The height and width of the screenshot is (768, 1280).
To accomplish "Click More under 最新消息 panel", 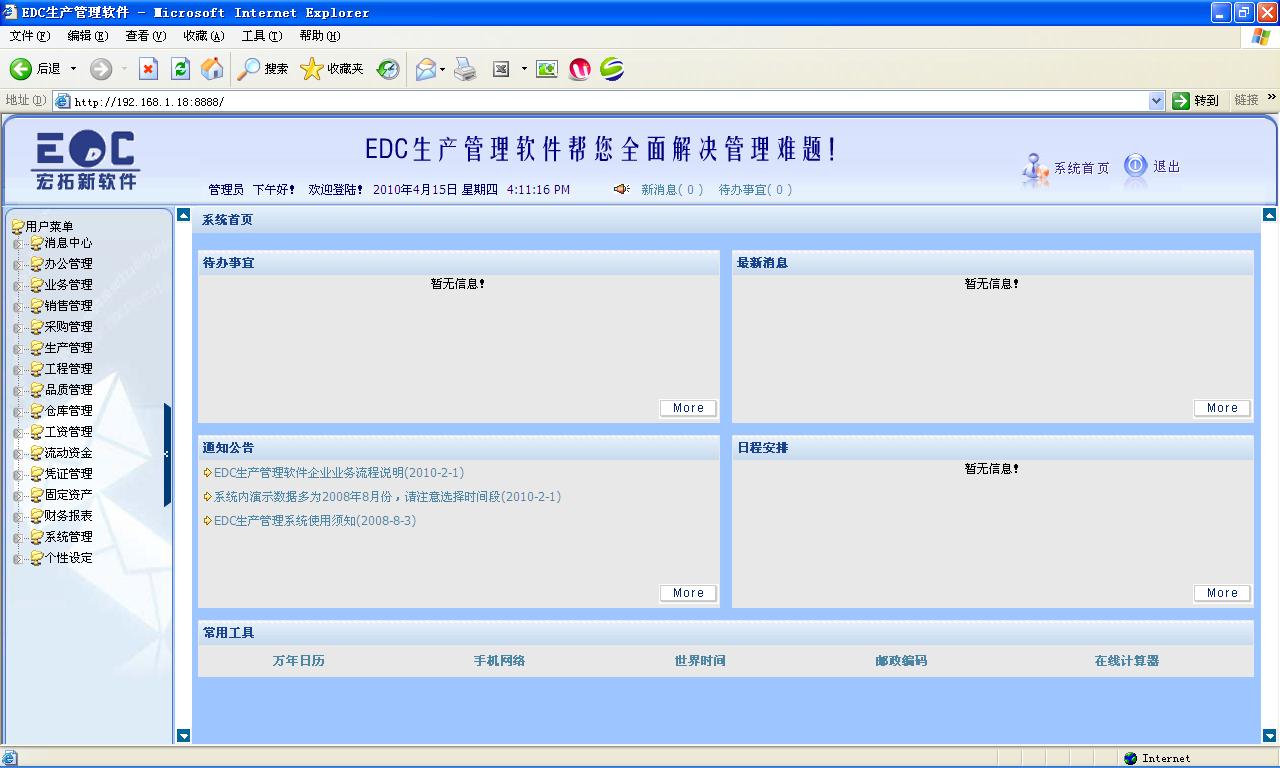I will (x=1221, y=407).
